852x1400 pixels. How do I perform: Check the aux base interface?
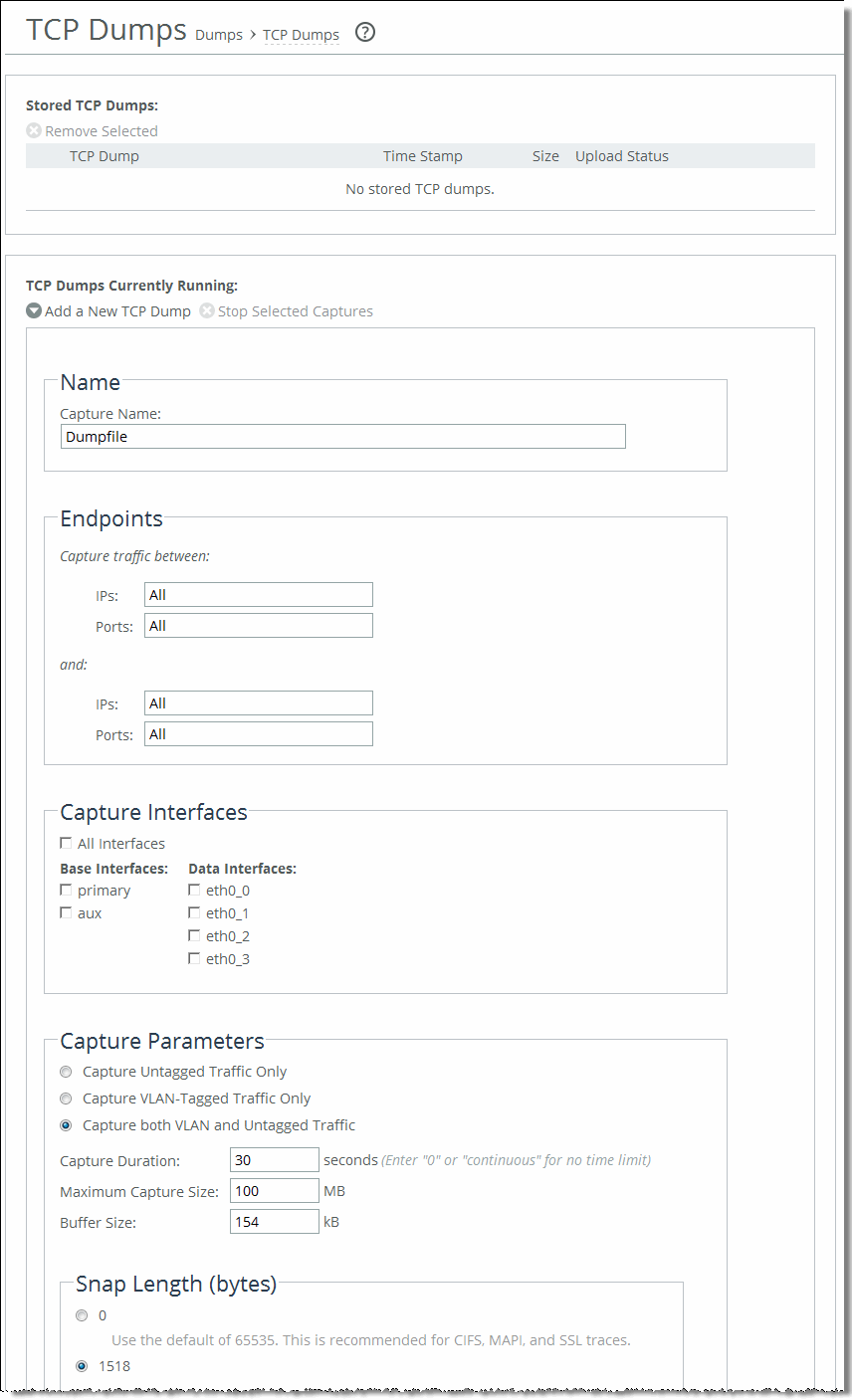(x=66, y=912)
